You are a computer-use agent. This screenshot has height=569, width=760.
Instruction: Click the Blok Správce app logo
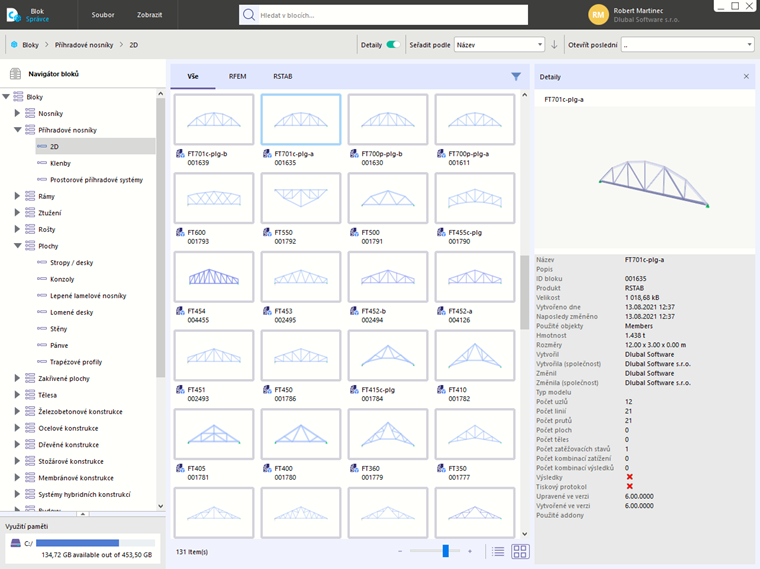[x=14, y=15]
